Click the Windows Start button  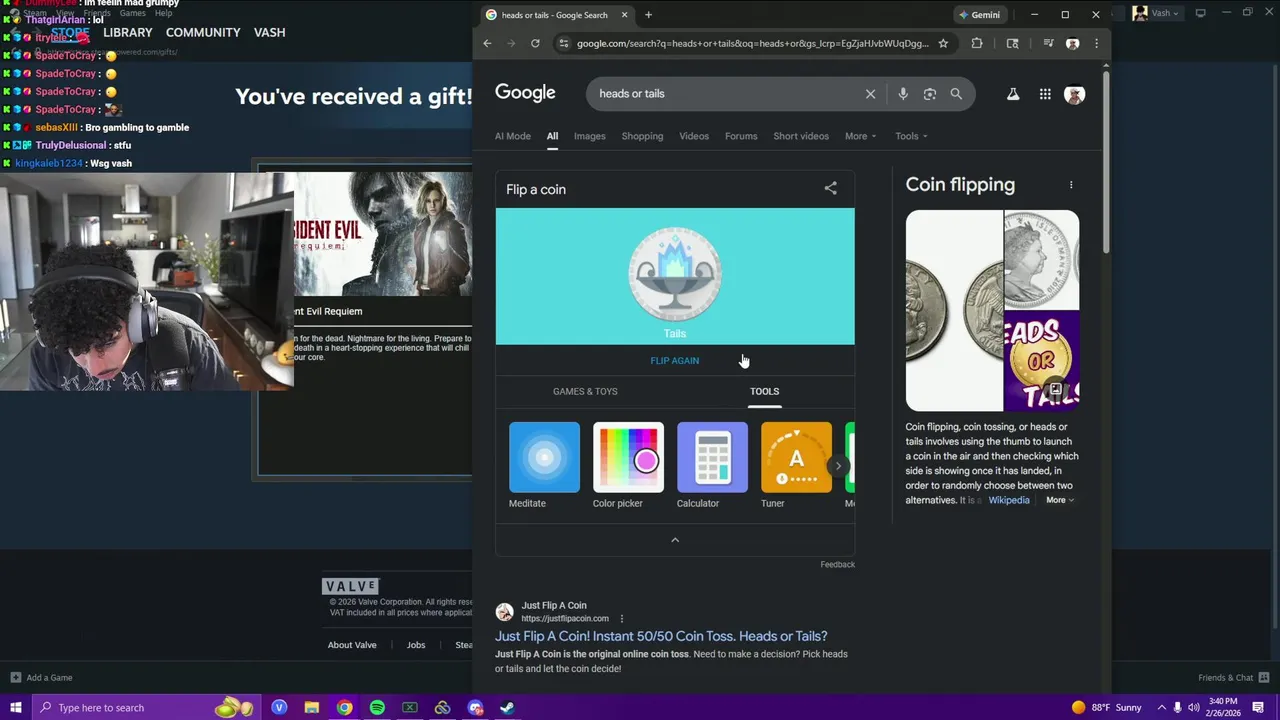(x=15, y=708)
